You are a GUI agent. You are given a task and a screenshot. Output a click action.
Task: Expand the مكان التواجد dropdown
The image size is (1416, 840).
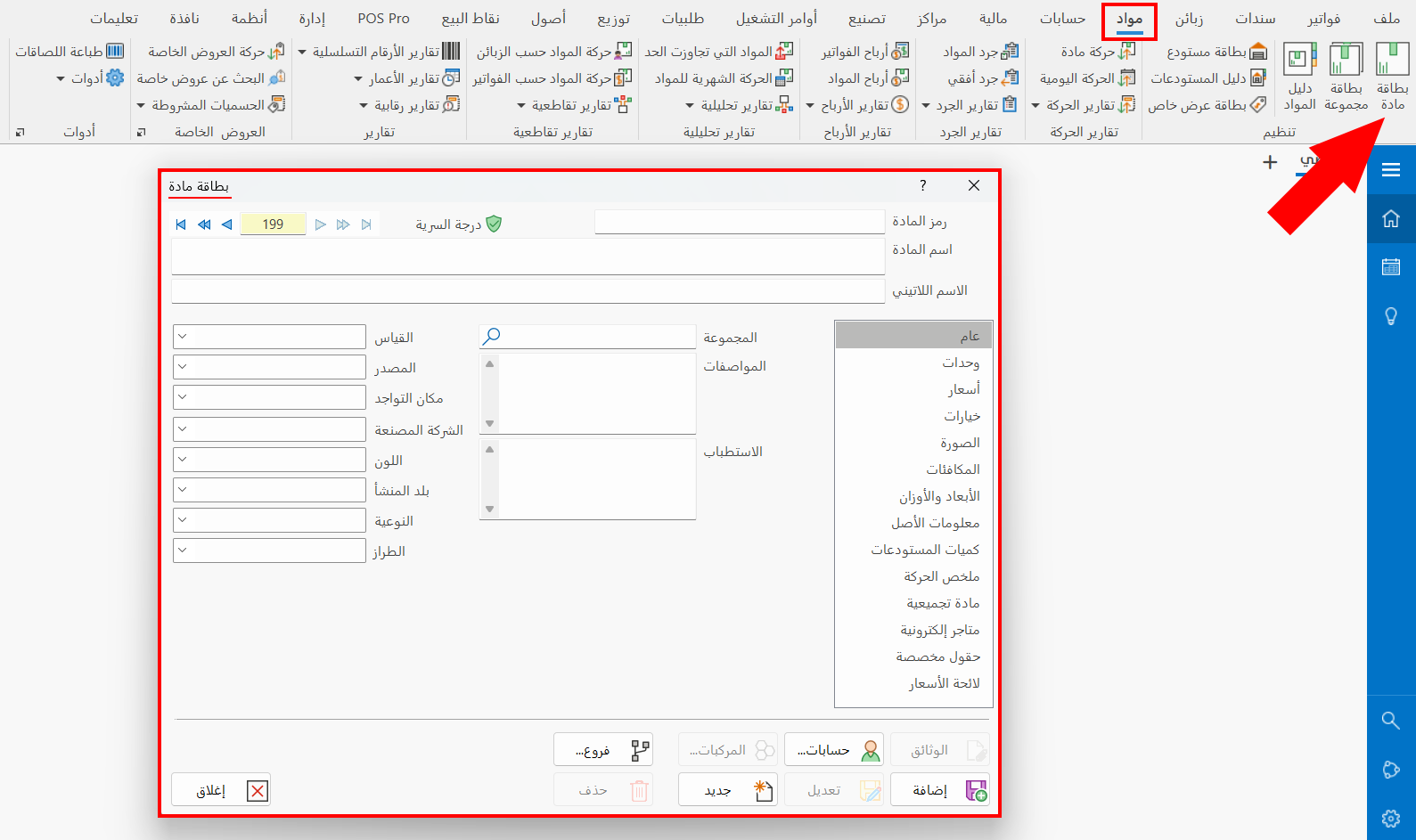click(182, 397)
